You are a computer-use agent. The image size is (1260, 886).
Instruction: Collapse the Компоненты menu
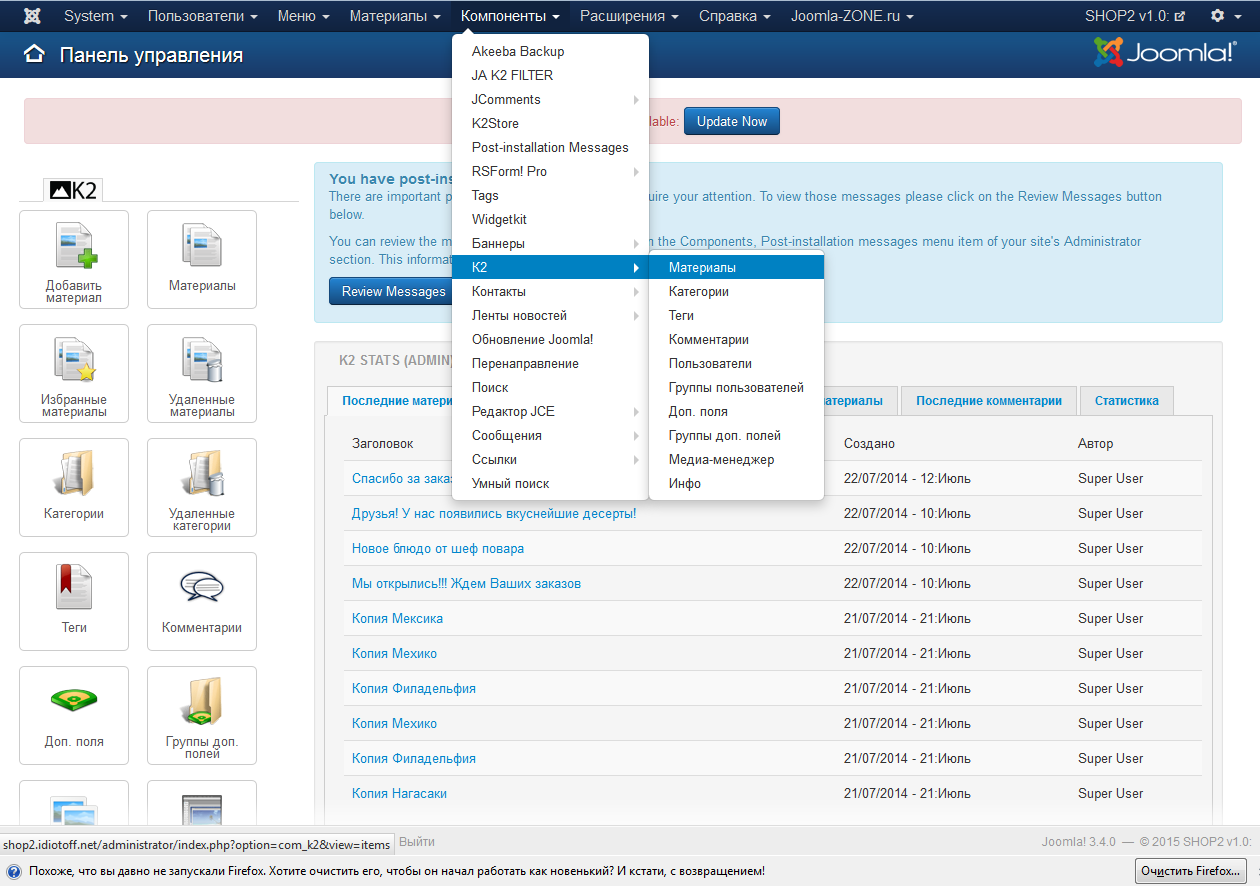[510, 16]
